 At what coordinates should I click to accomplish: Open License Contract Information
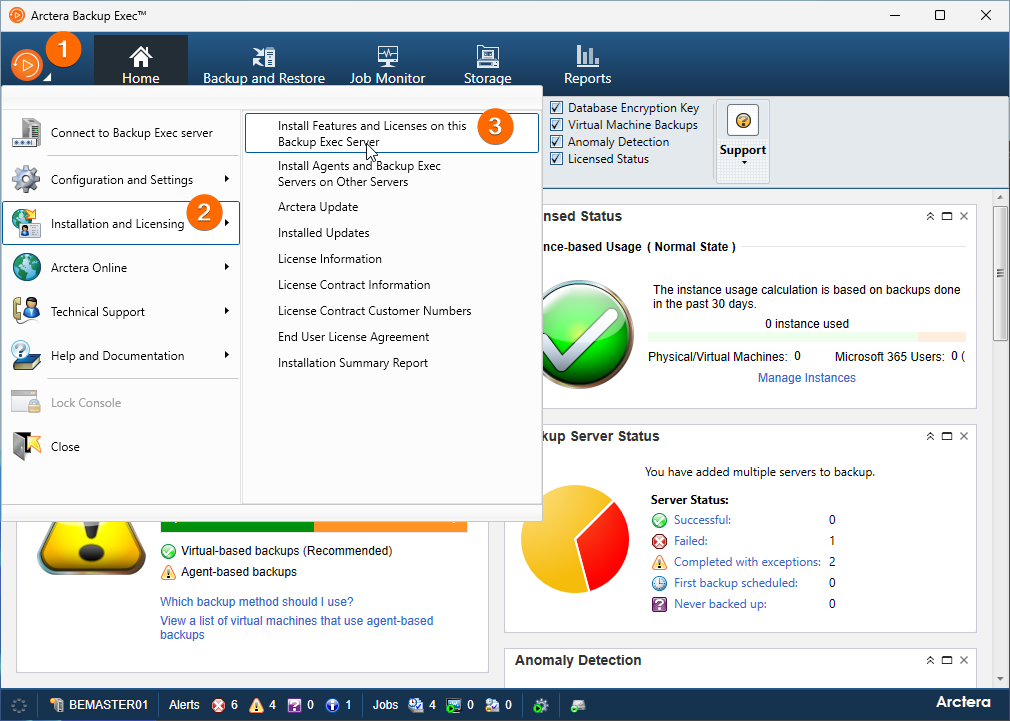point(354,284)
